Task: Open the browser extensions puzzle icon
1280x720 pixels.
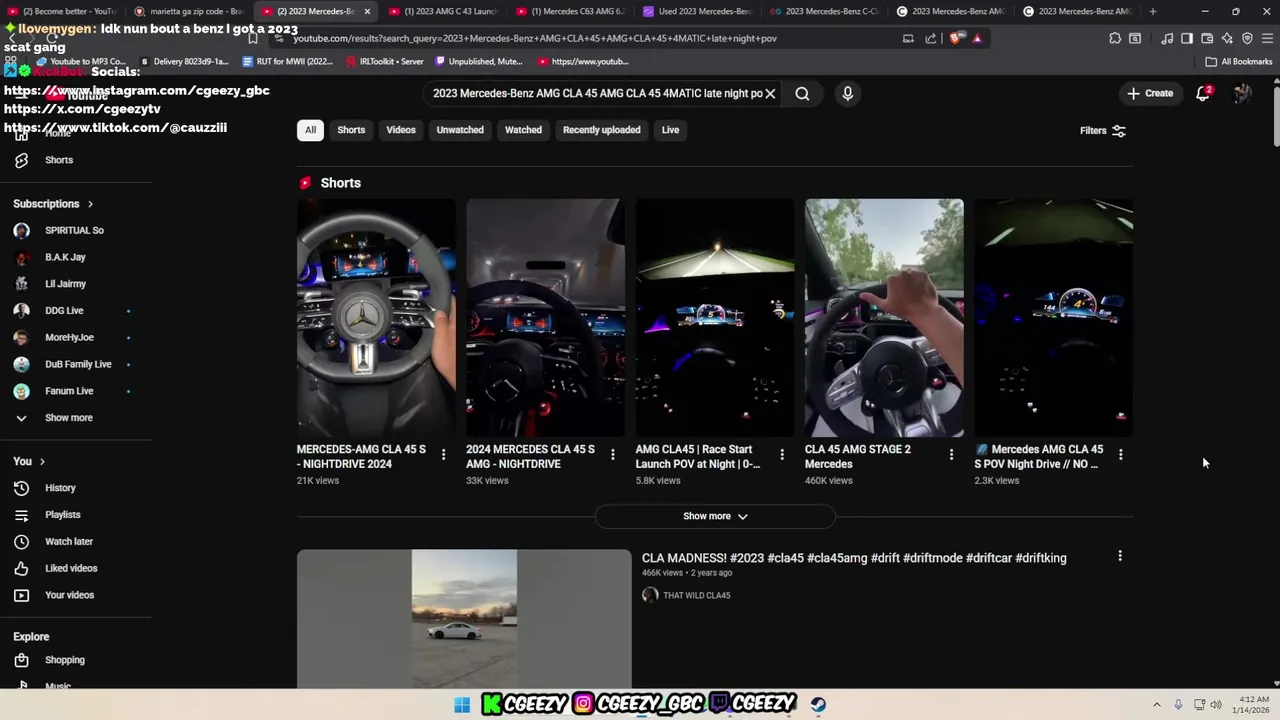Action: click(1115, 38)
